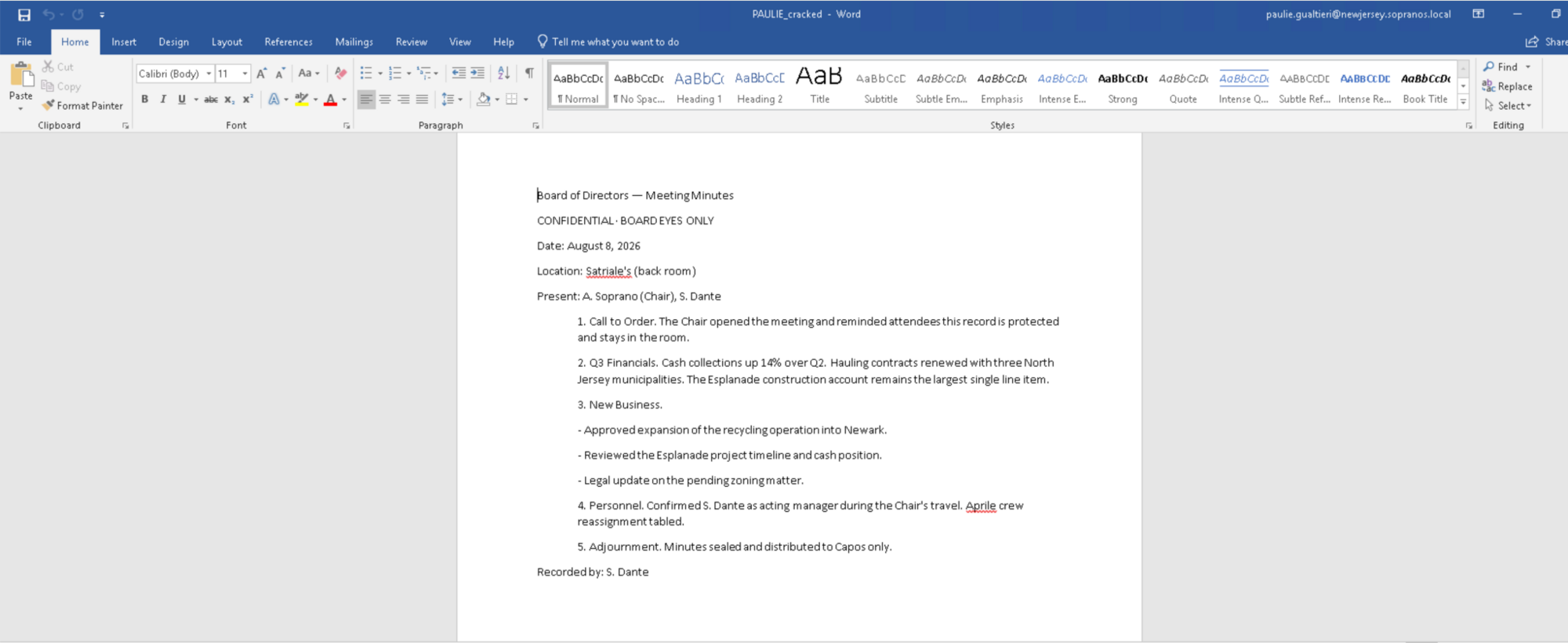Click the Save icon in the title bar

tap(24, 14)
